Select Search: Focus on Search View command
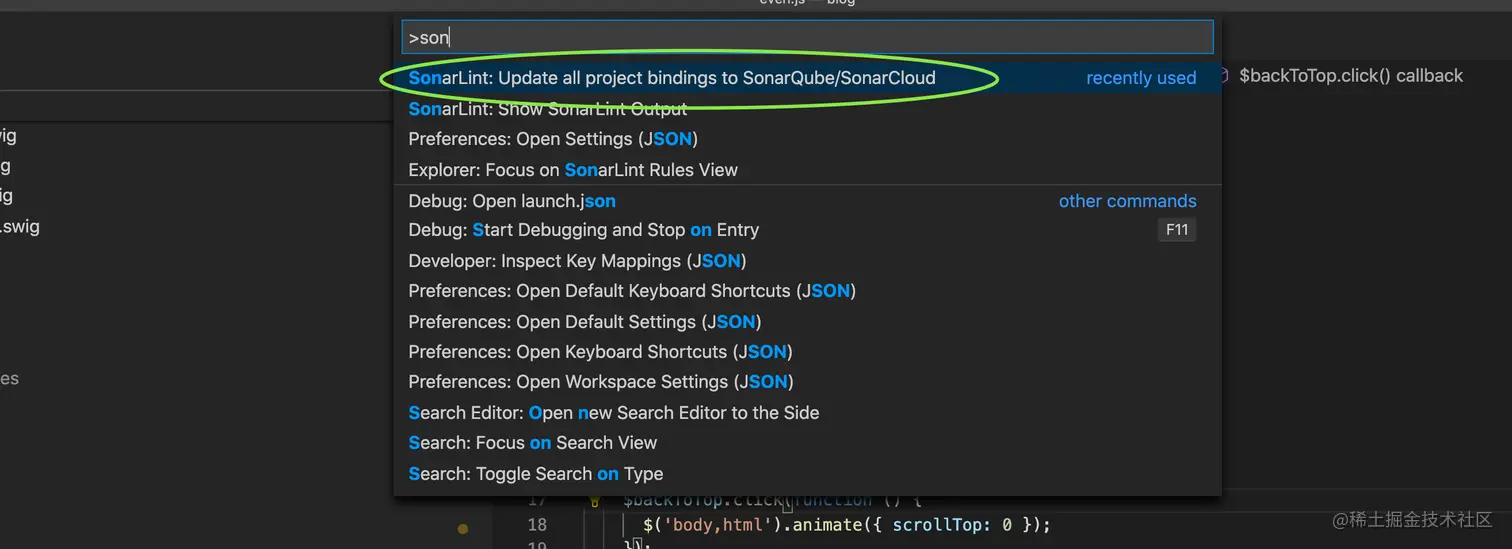The image size is (1512, 549). (x=807, y=443)
